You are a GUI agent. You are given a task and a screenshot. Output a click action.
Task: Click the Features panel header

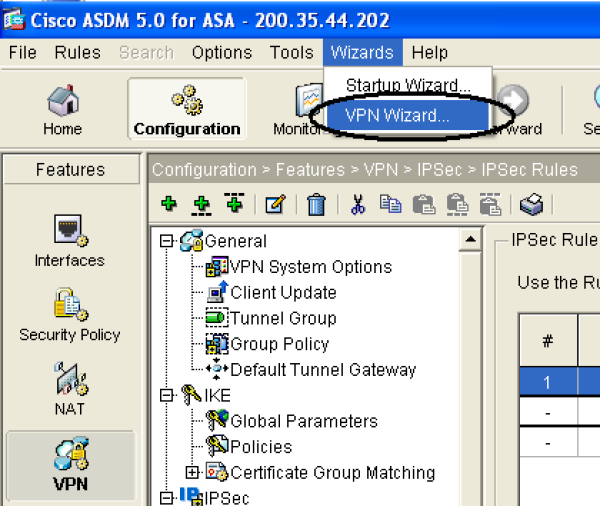(x=71, y=169)
